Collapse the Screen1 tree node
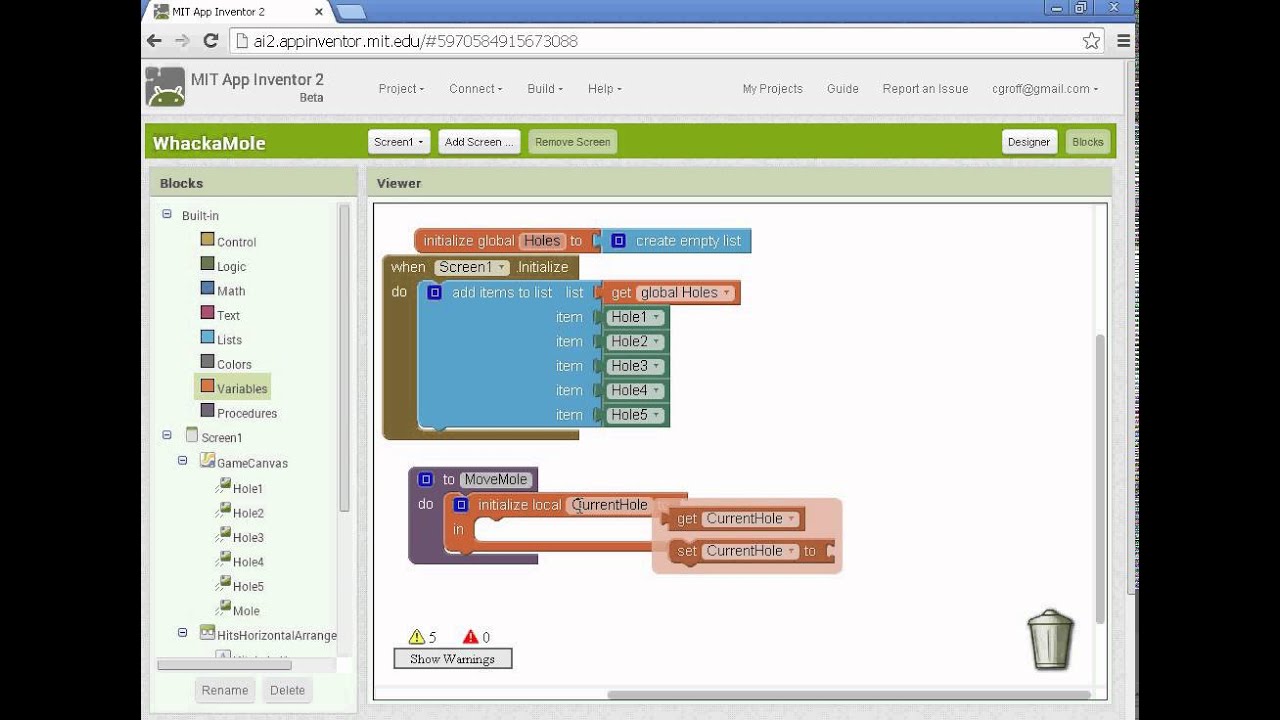 pyautogui.click(x=166, y=435)
